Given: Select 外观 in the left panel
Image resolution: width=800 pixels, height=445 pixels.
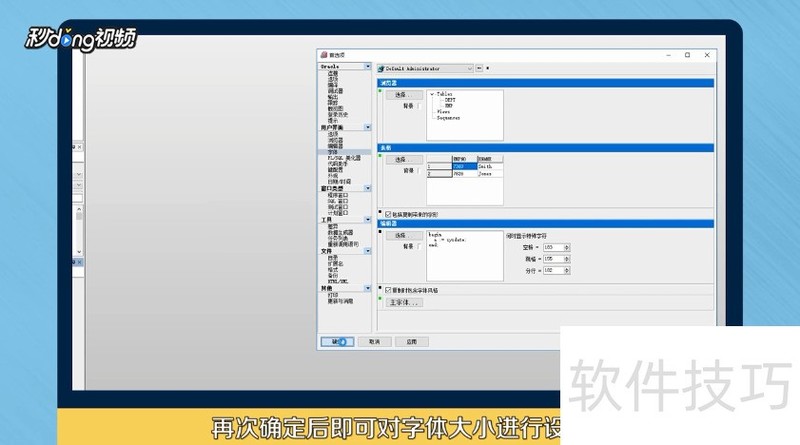Looking at the screenshot, I should click(x=333, y=176).
